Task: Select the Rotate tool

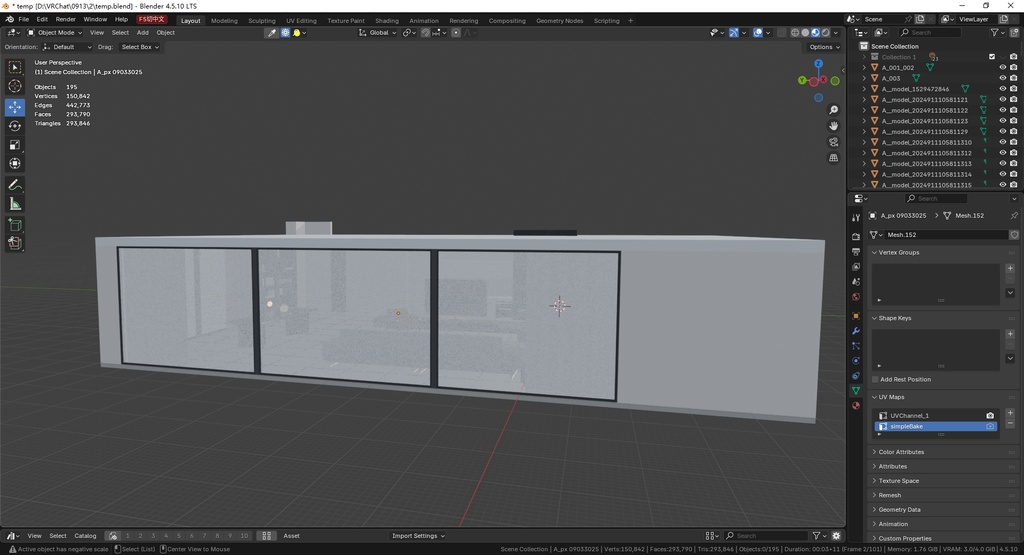Action: [14, 125]
